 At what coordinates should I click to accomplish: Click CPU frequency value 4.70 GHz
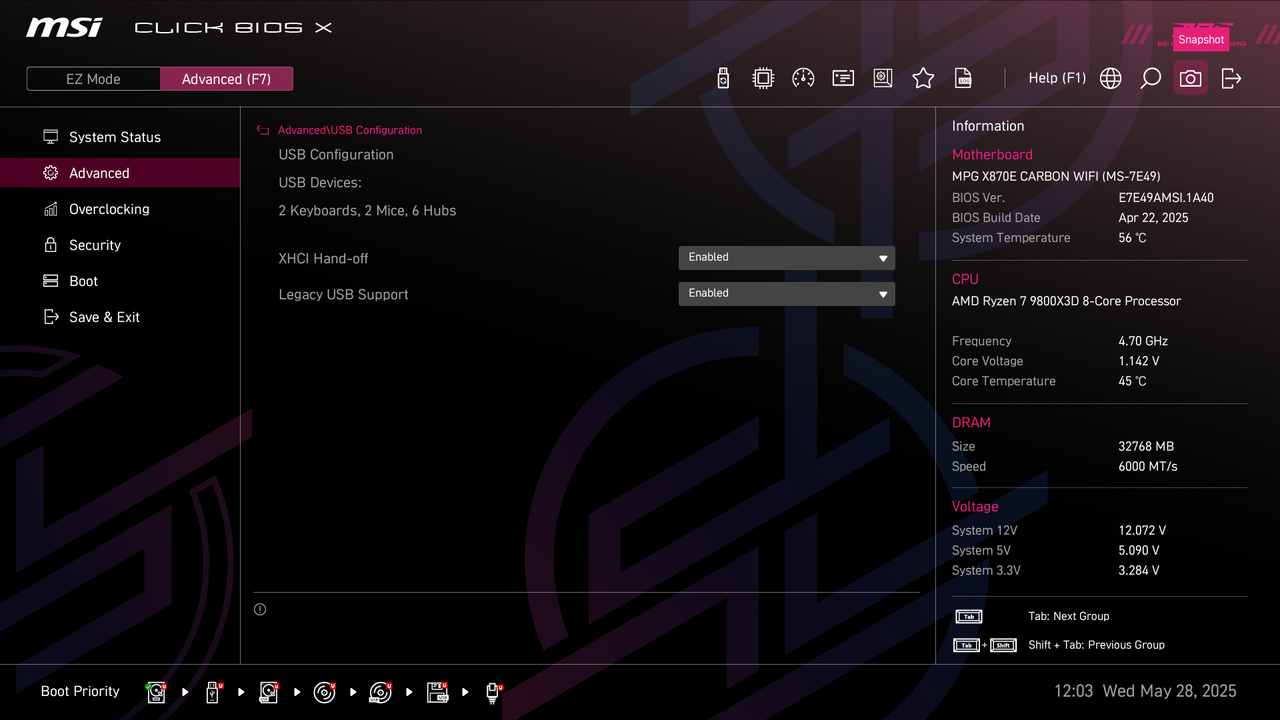click(x=1143, y=341)
